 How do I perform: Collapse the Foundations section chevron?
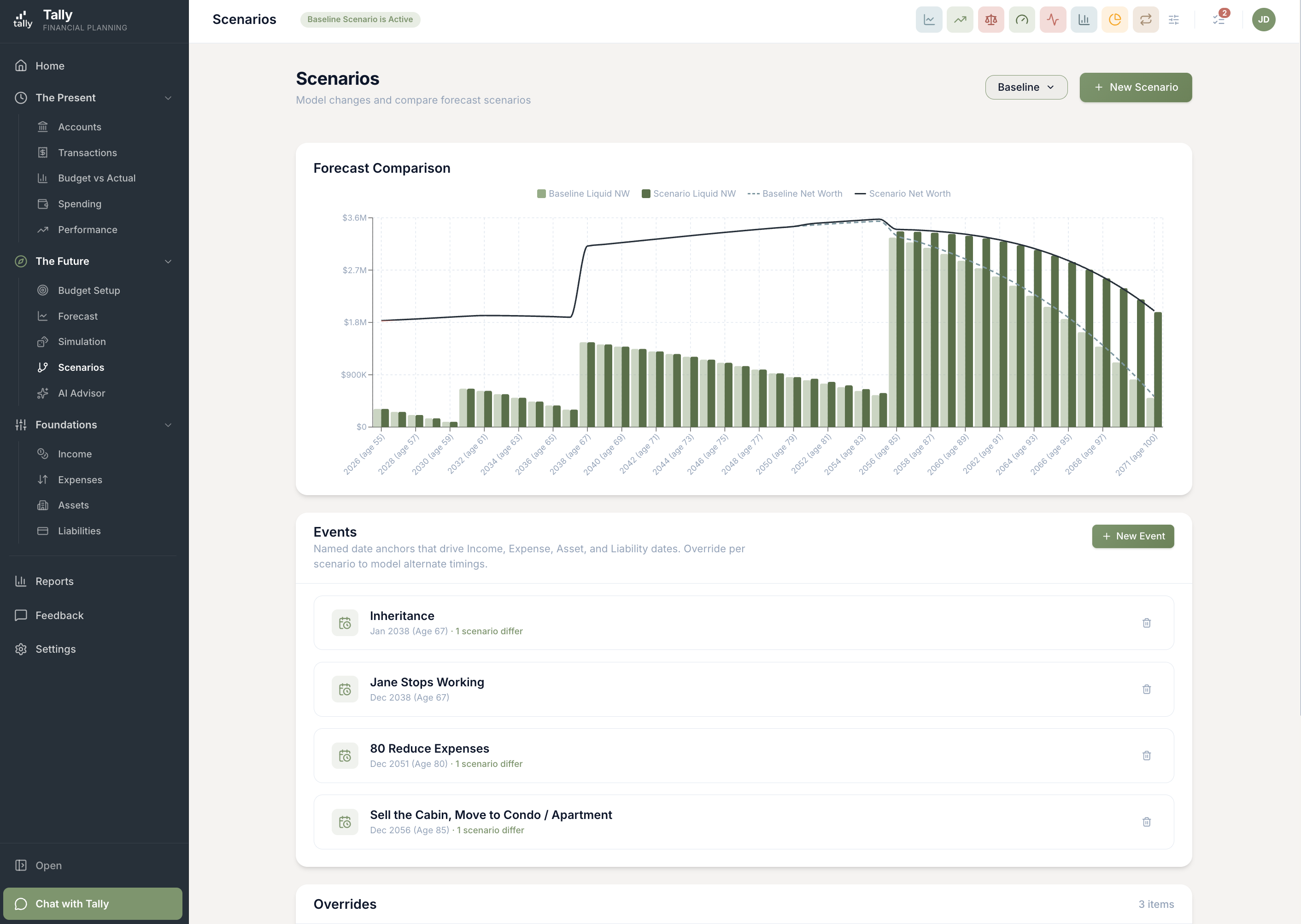pyautogui.click(x=168, y=425)
